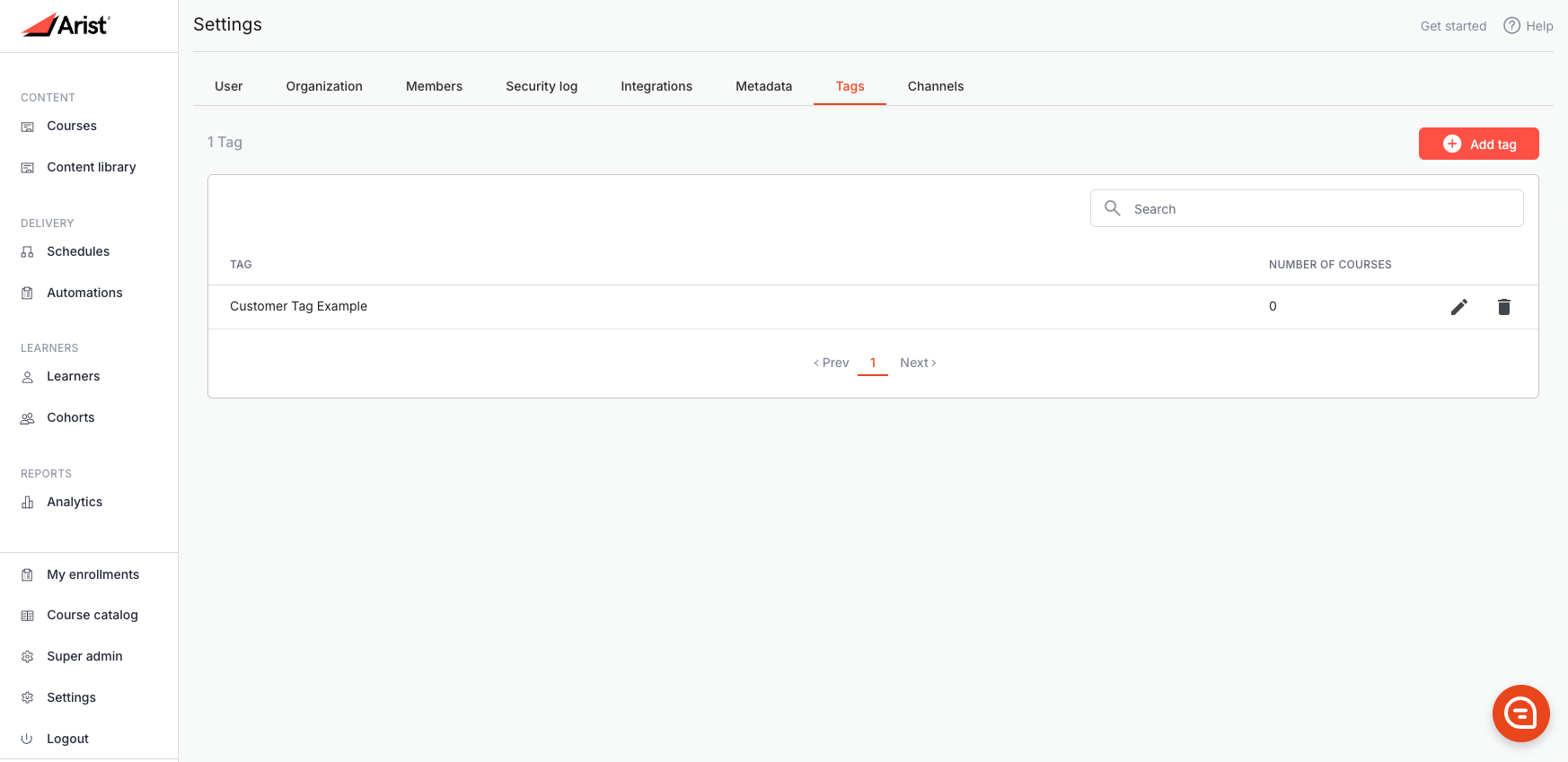Click the Customer Tag Example row text

pyautogui.click(x=298, y=306)
